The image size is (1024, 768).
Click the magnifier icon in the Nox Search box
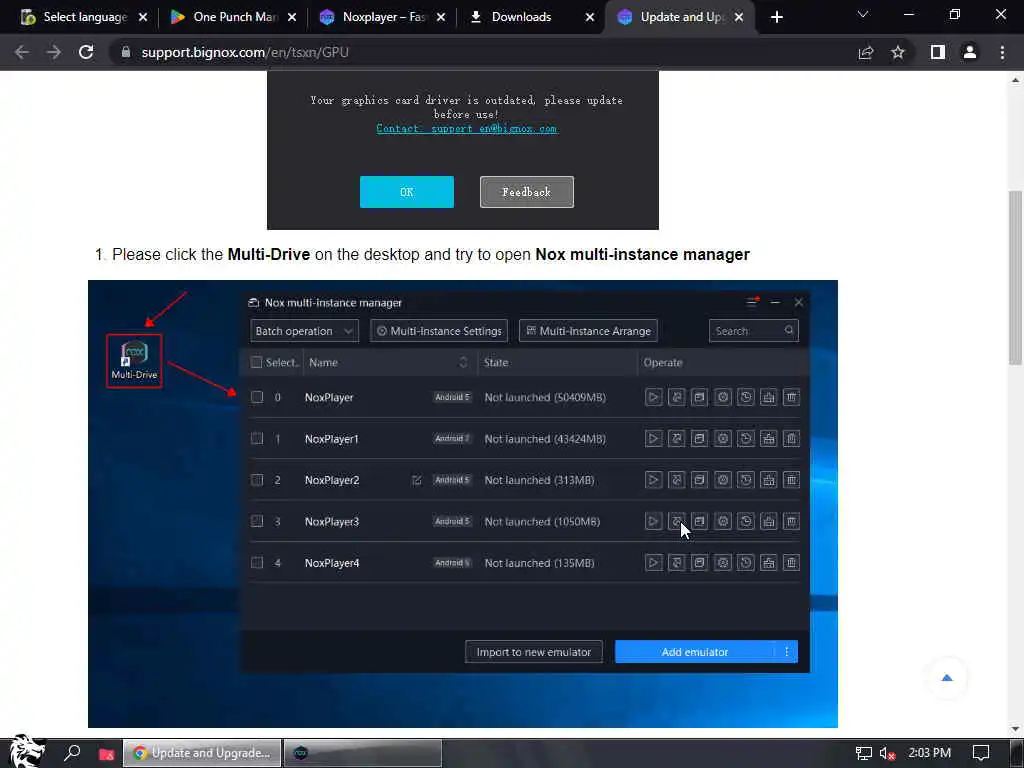pyautogui.click(x=789, y=330)
